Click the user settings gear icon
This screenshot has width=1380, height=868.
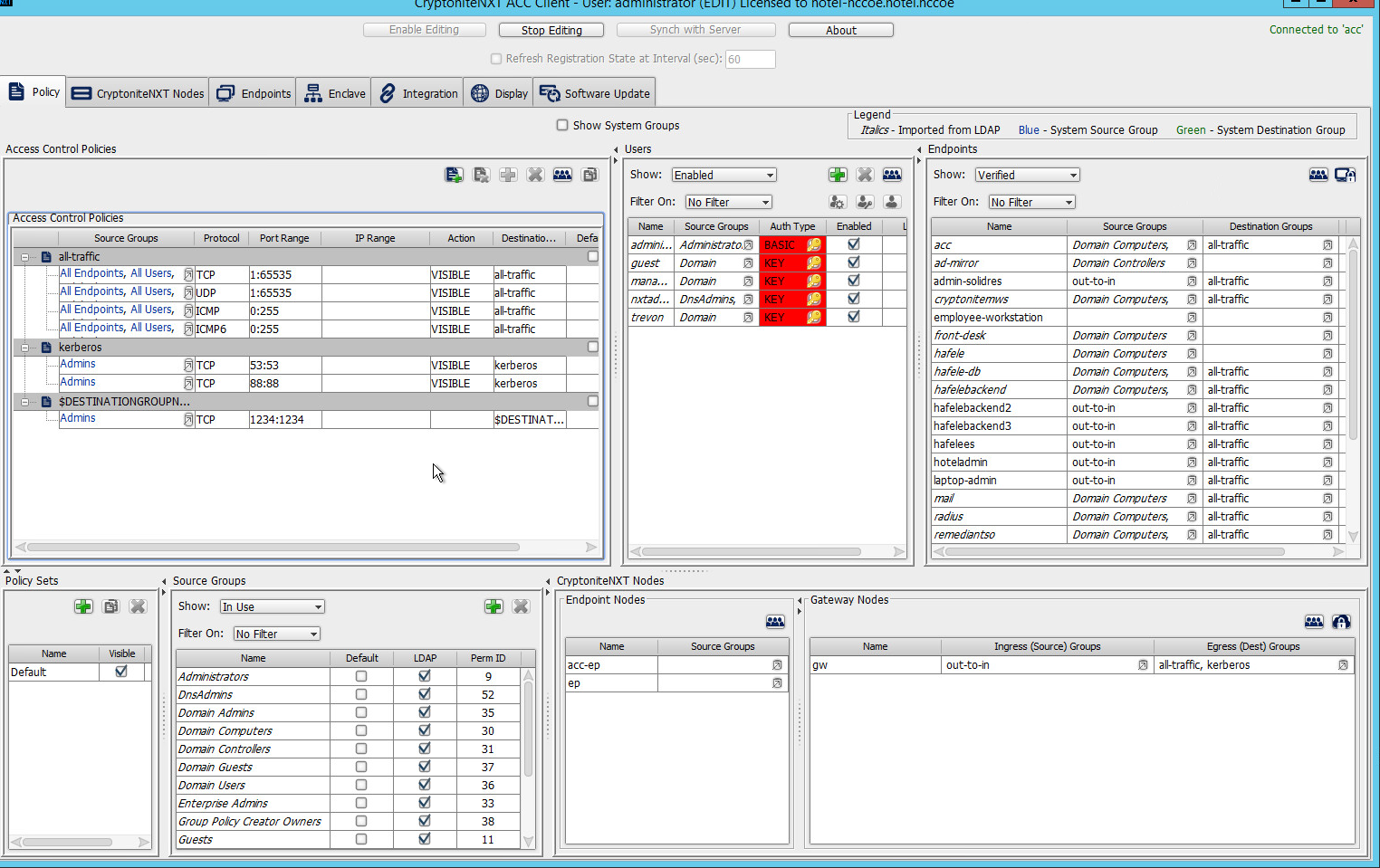[x=838, y=202]
